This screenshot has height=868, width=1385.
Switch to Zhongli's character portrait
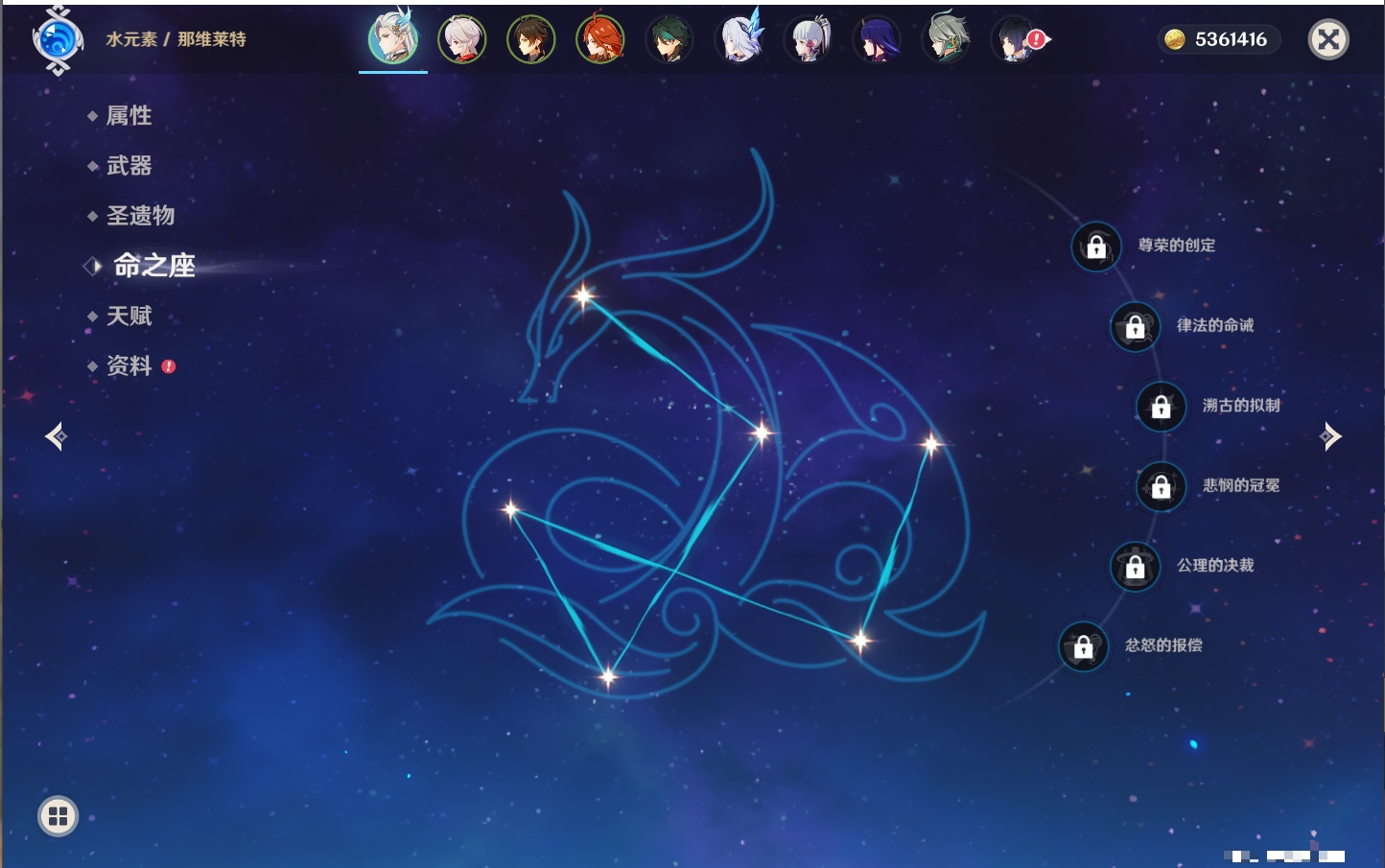point(530,40)
